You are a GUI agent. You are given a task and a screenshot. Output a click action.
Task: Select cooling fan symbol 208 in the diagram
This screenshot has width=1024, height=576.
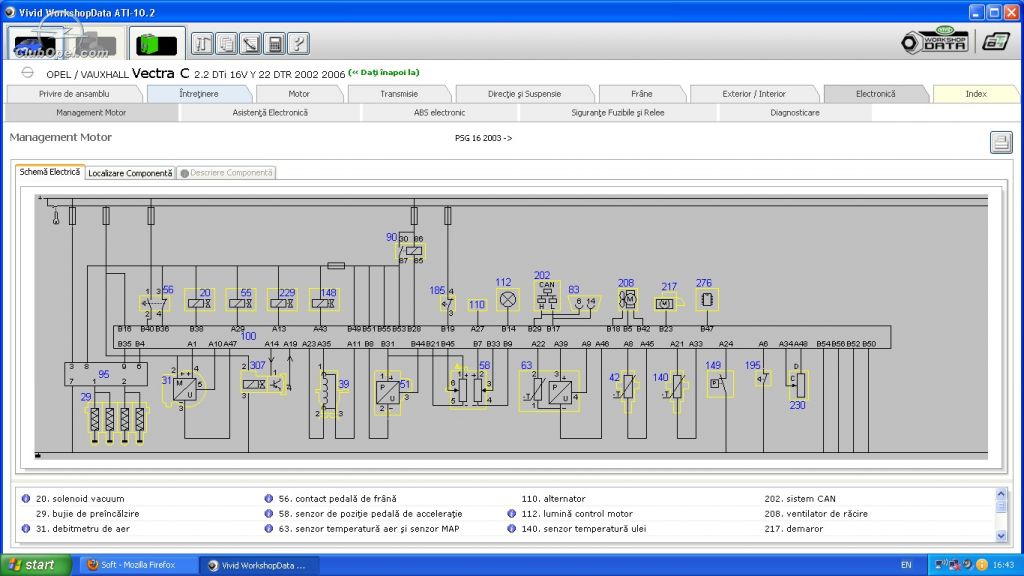click(628, 299)
